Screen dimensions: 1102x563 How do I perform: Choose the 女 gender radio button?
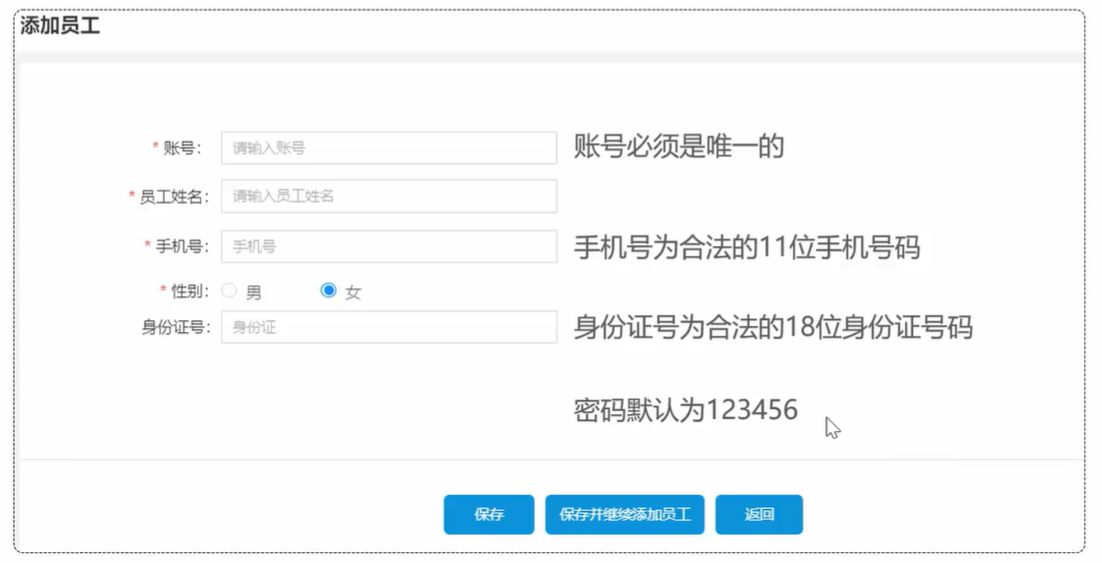(328, 291)
